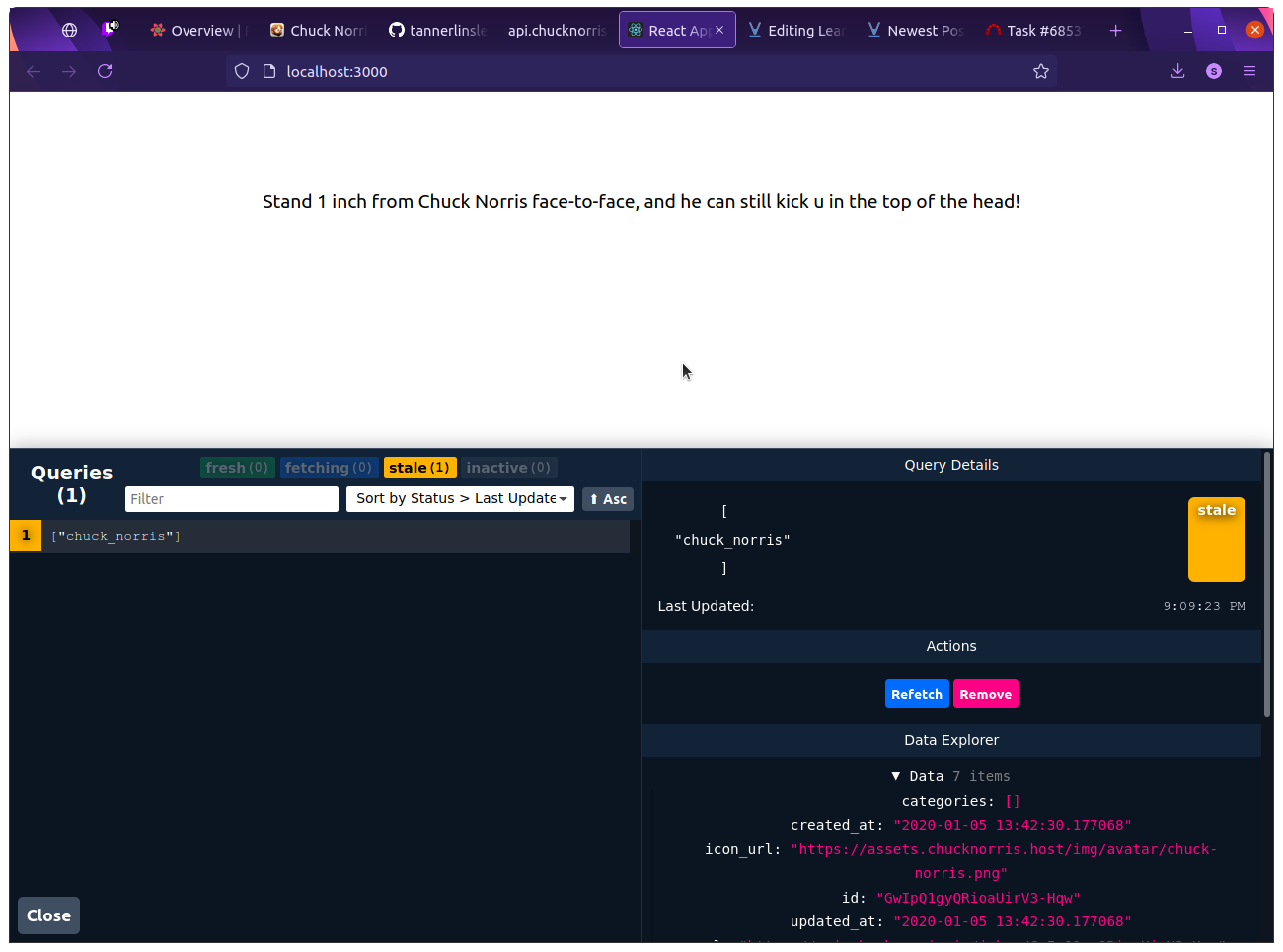Refetch the chuck_norris query
This screenshot has height=952, width=1283.
[917, 694]
